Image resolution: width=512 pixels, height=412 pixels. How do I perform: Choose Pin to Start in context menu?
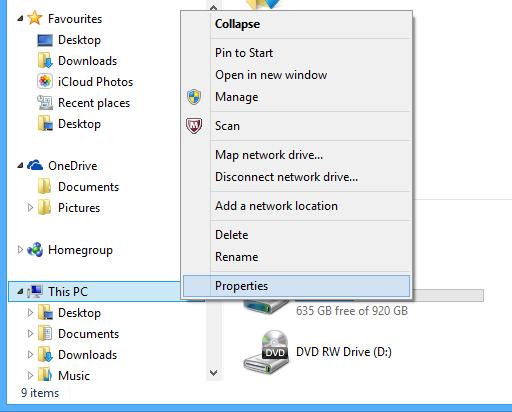tap(244, 53)
